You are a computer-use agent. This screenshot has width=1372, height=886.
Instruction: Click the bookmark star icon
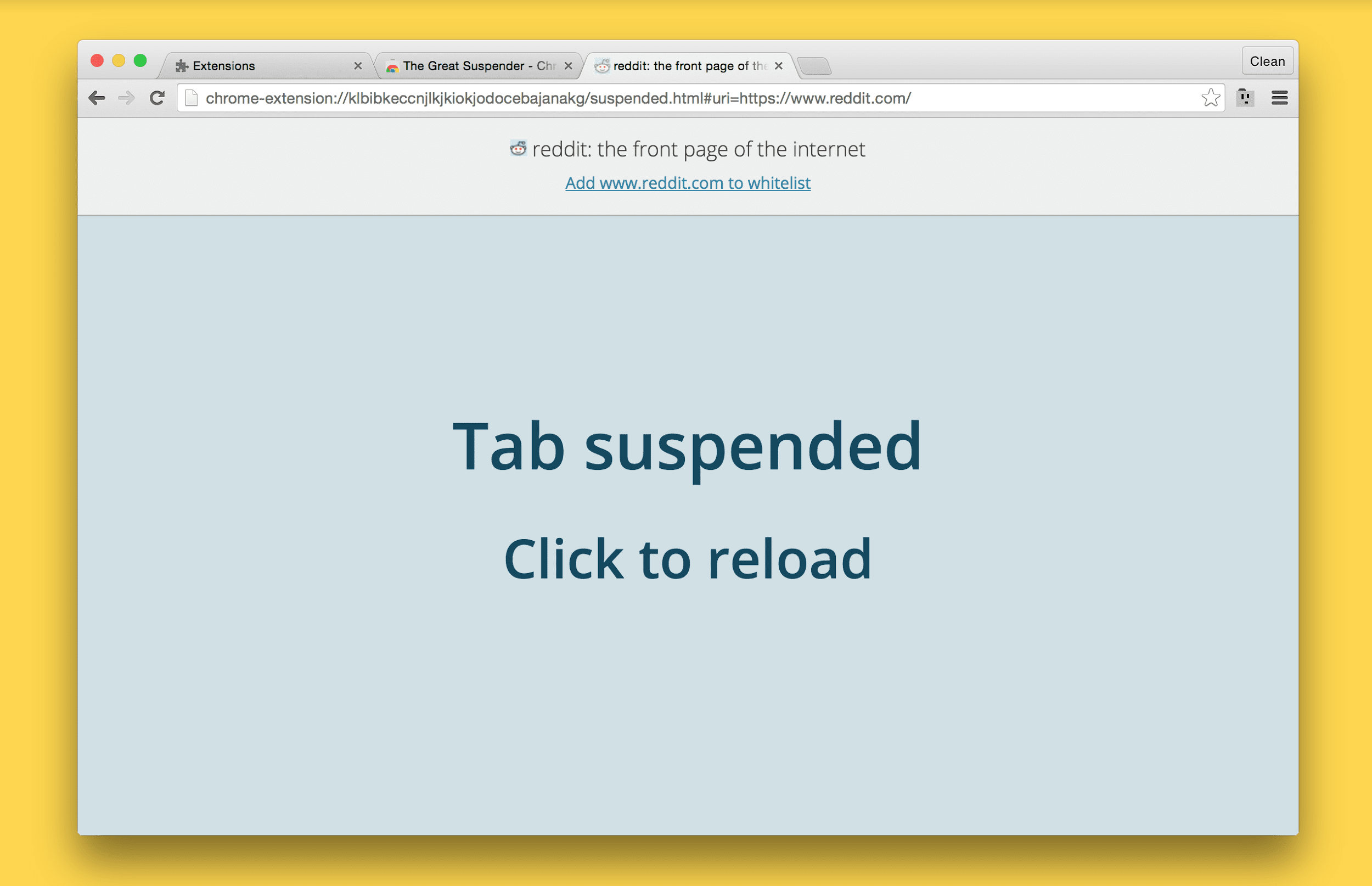click(1211, 98)
